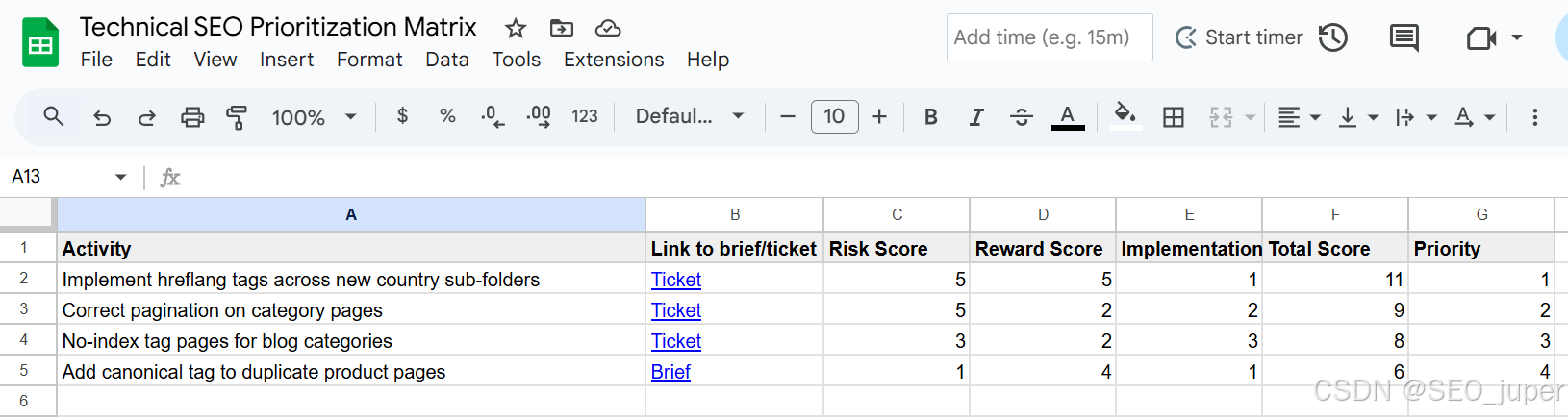The image size is (1568, 417).
Task: Click the Document title text
Action: point(278,27)
